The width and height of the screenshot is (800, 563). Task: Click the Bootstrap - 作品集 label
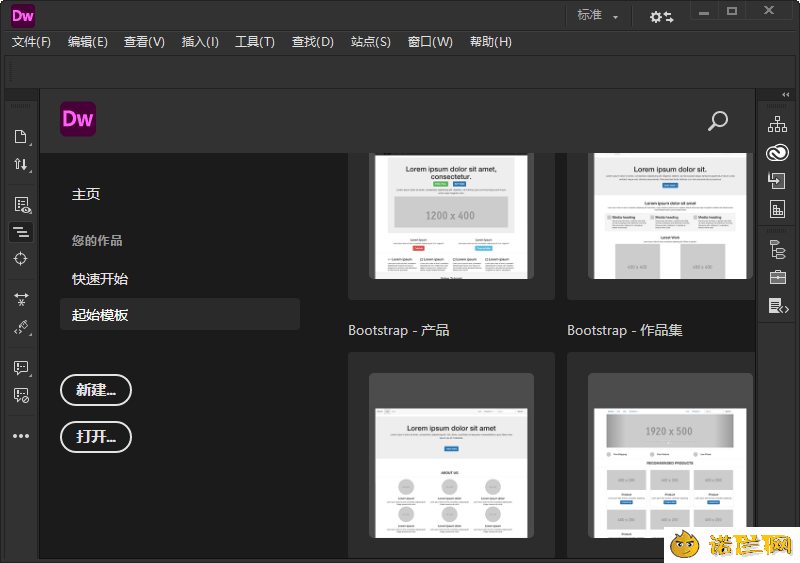(624, 330)
